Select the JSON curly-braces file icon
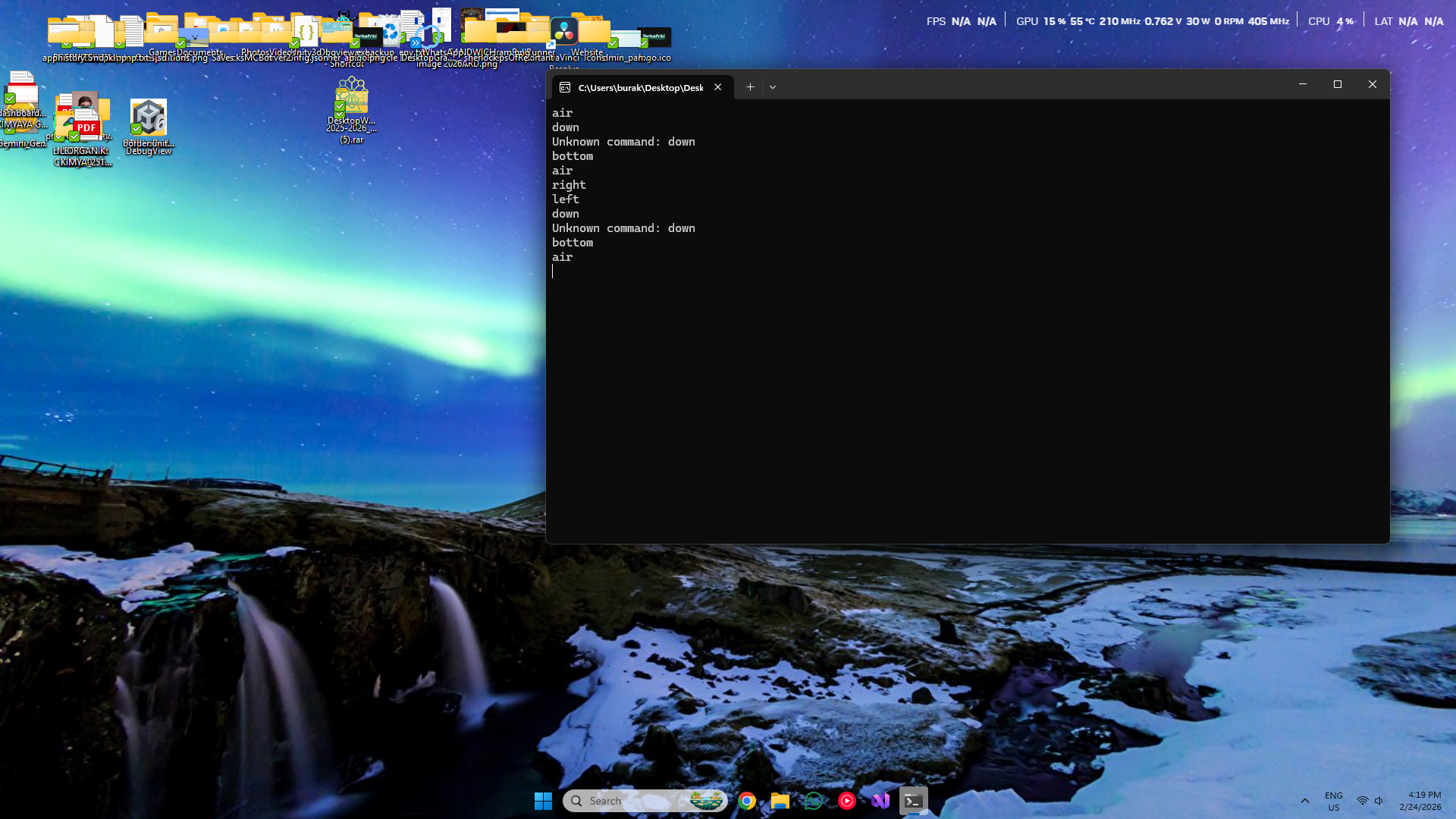The image size is (1456, 819). point(306,32)
